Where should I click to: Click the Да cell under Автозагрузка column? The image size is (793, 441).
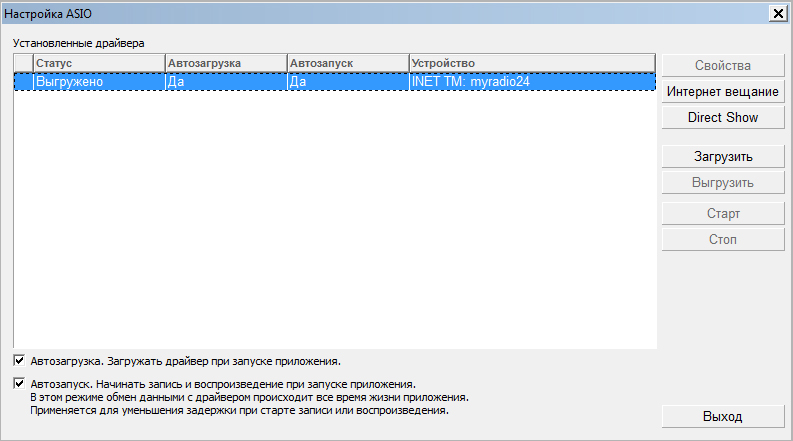click(225, 82)
